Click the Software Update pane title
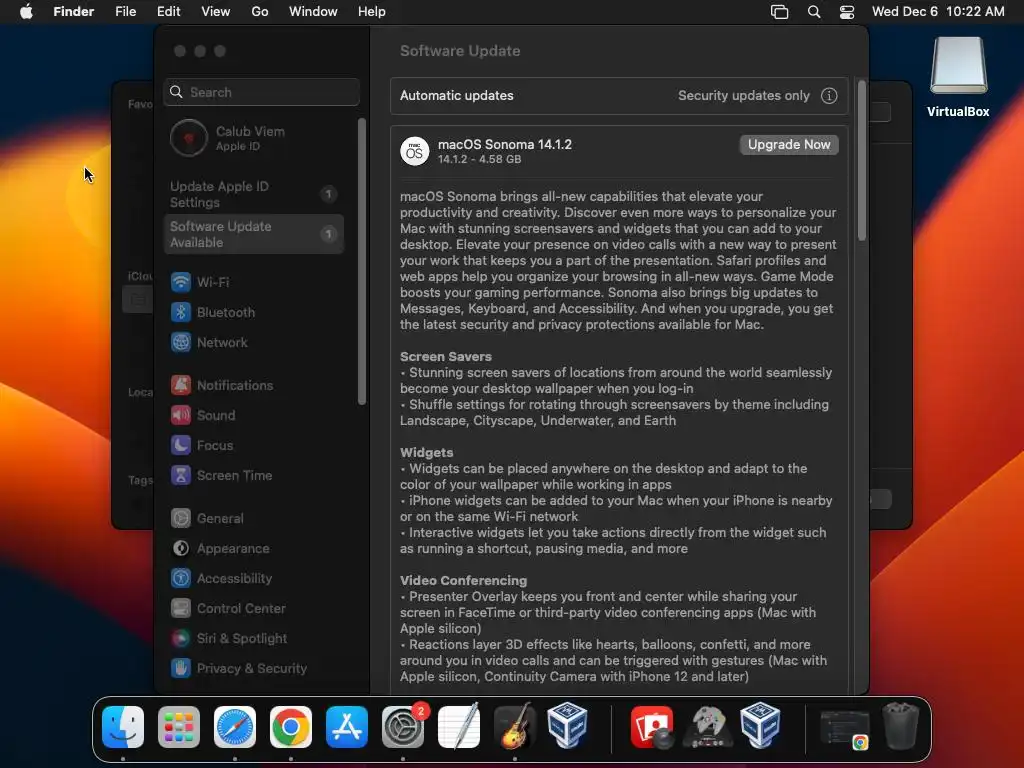This screenshot has width=1024, height=768. [460, 51]
